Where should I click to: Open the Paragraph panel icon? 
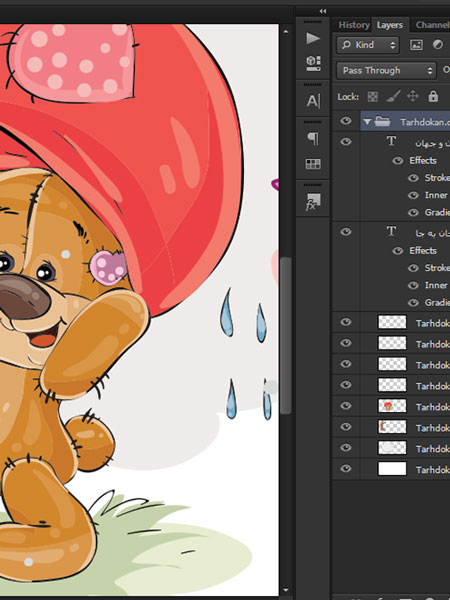pyautogui.click(x=313, y=139)
